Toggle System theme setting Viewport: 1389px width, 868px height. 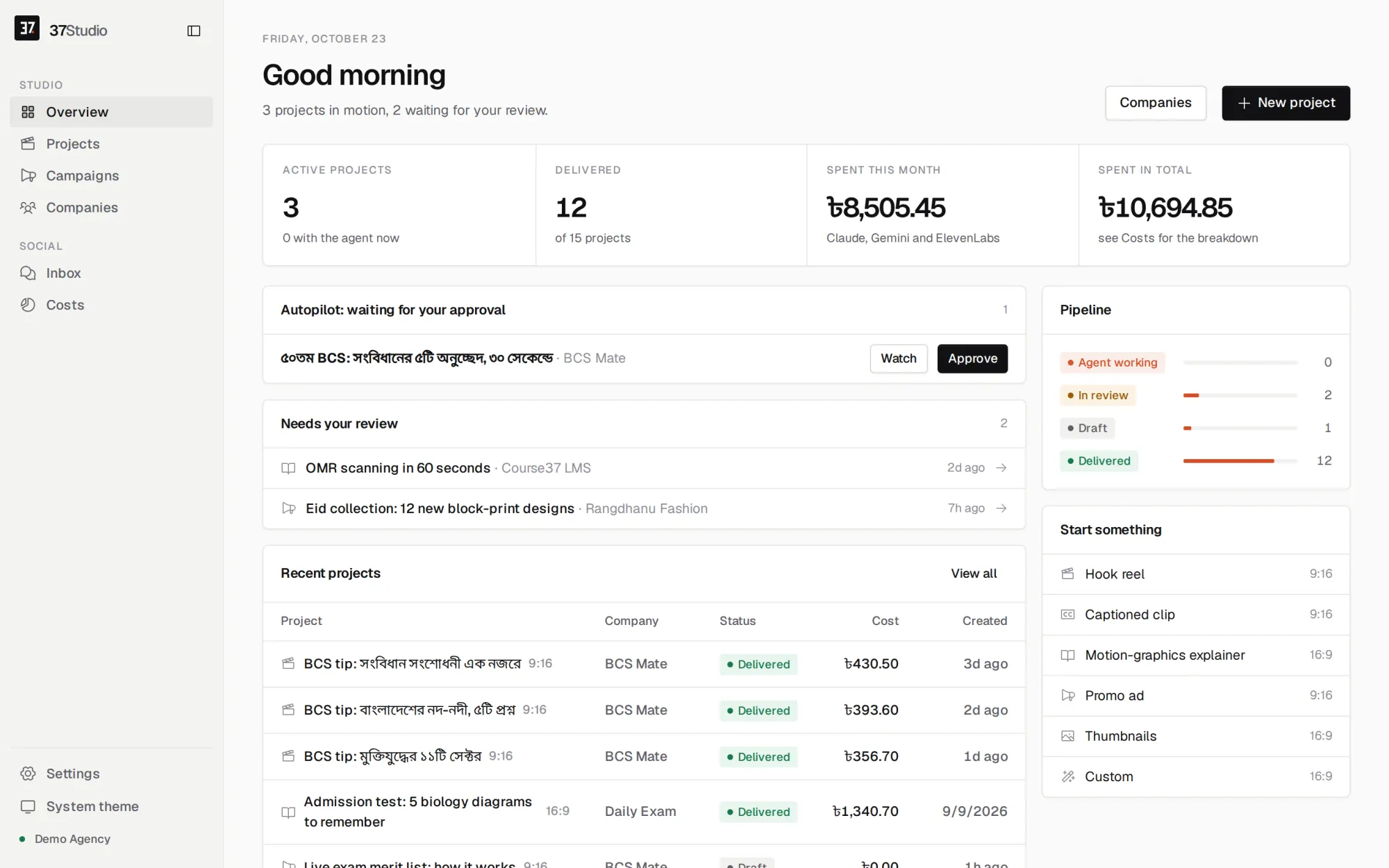pos(111,806)
